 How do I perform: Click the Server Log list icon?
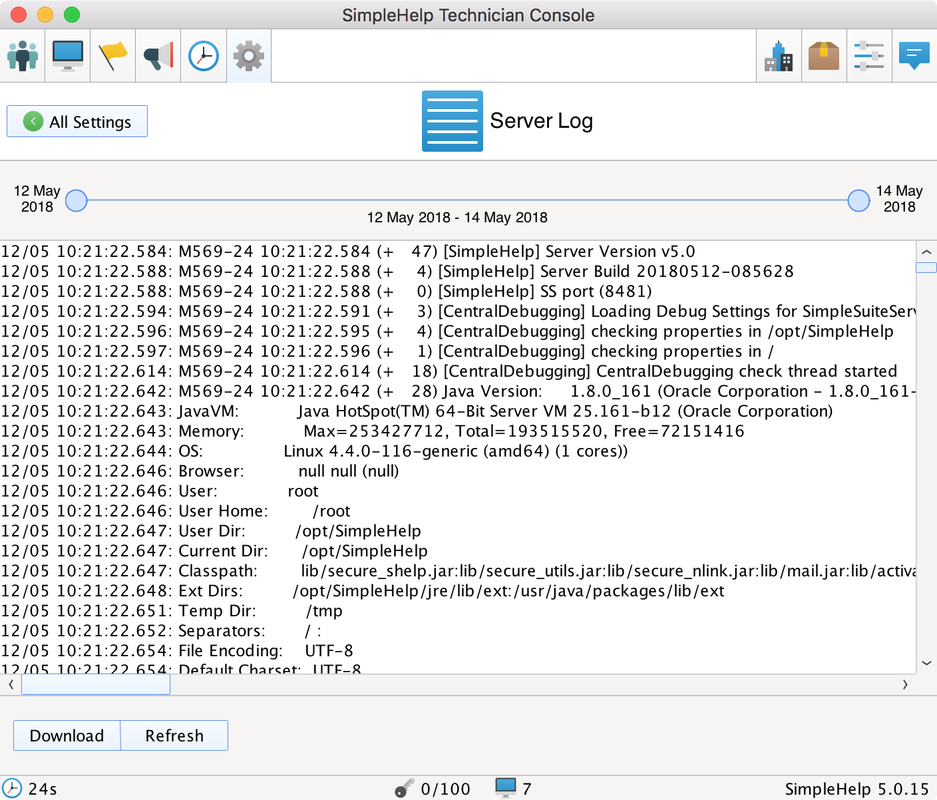click(x=452, y=121)
